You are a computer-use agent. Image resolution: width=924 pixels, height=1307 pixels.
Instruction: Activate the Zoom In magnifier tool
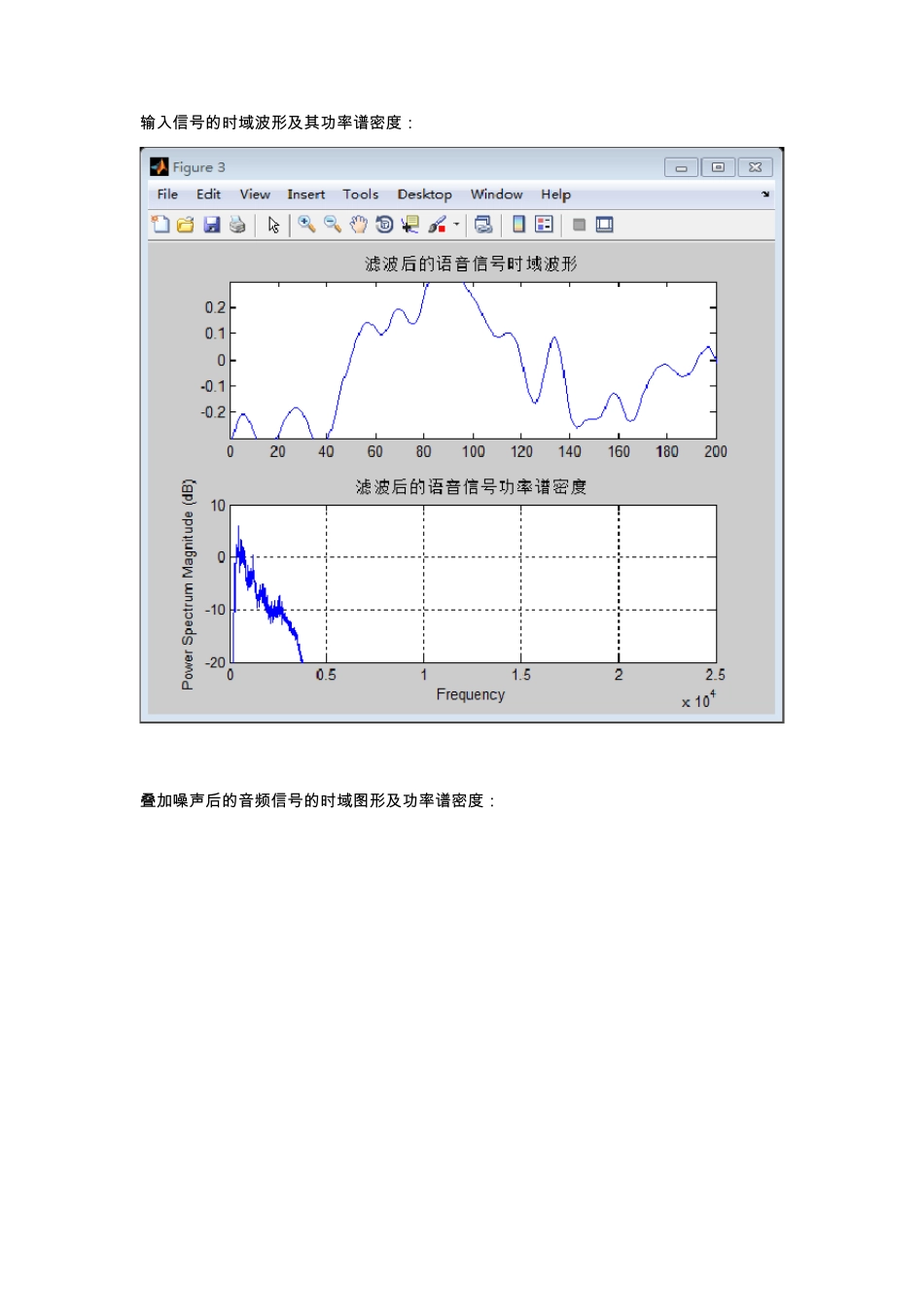(x=306, y=225)
